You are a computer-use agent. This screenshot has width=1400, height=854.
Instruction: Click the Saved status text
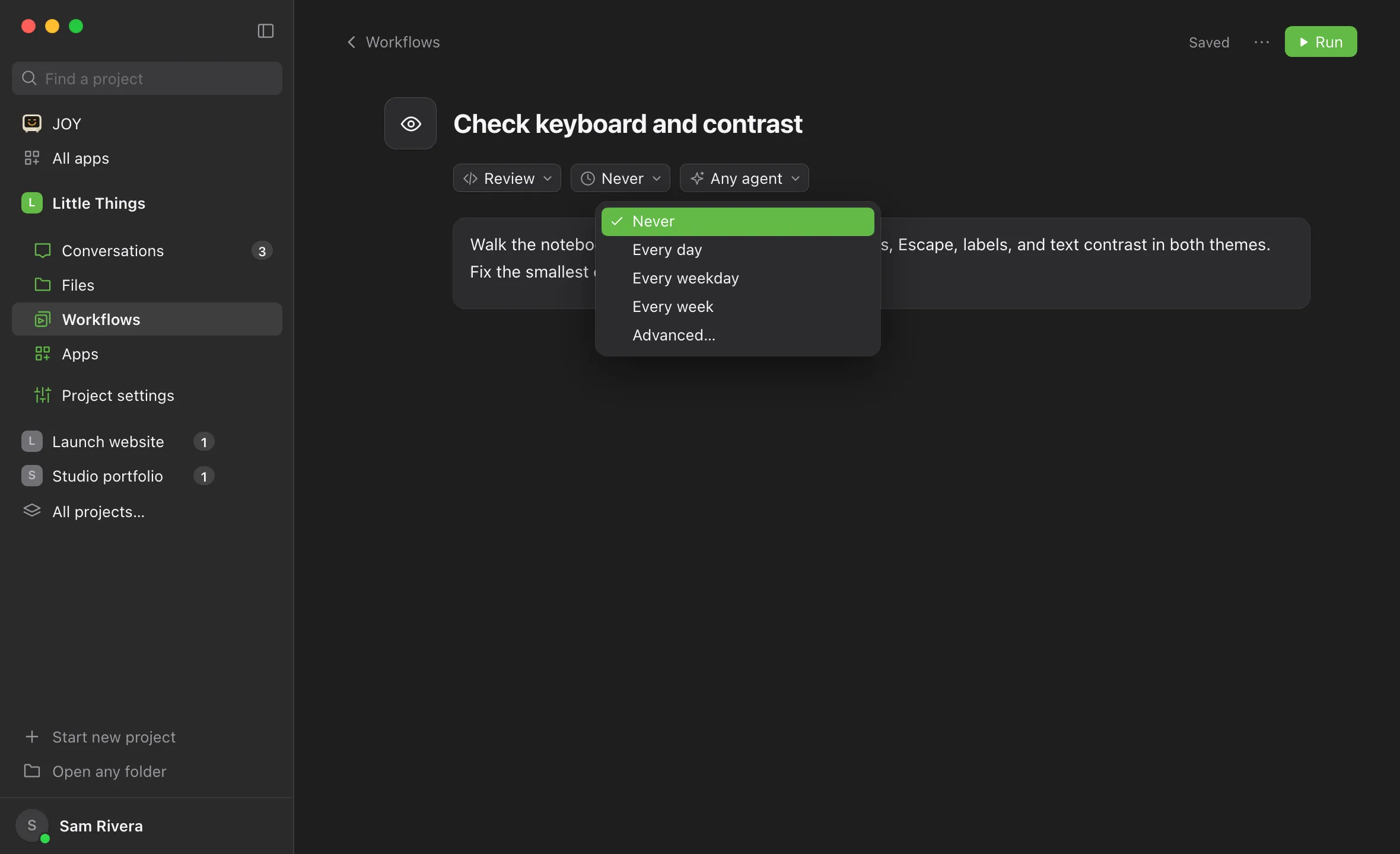click(1209, 42)
